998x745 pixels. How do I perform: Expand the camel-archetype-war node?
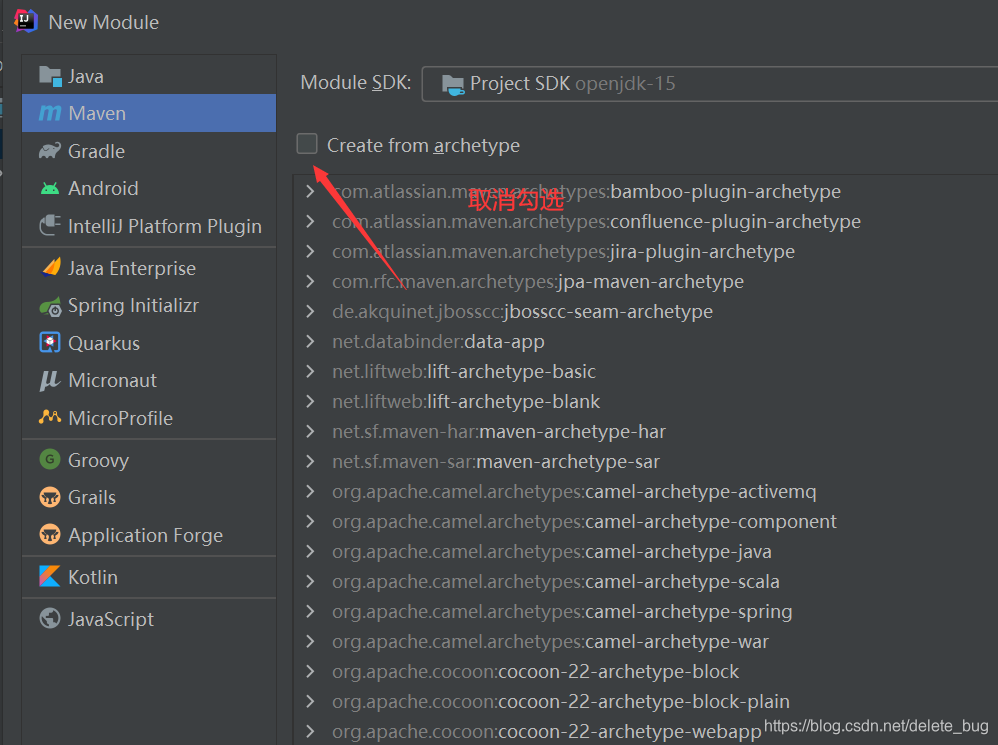pos(310,641)
